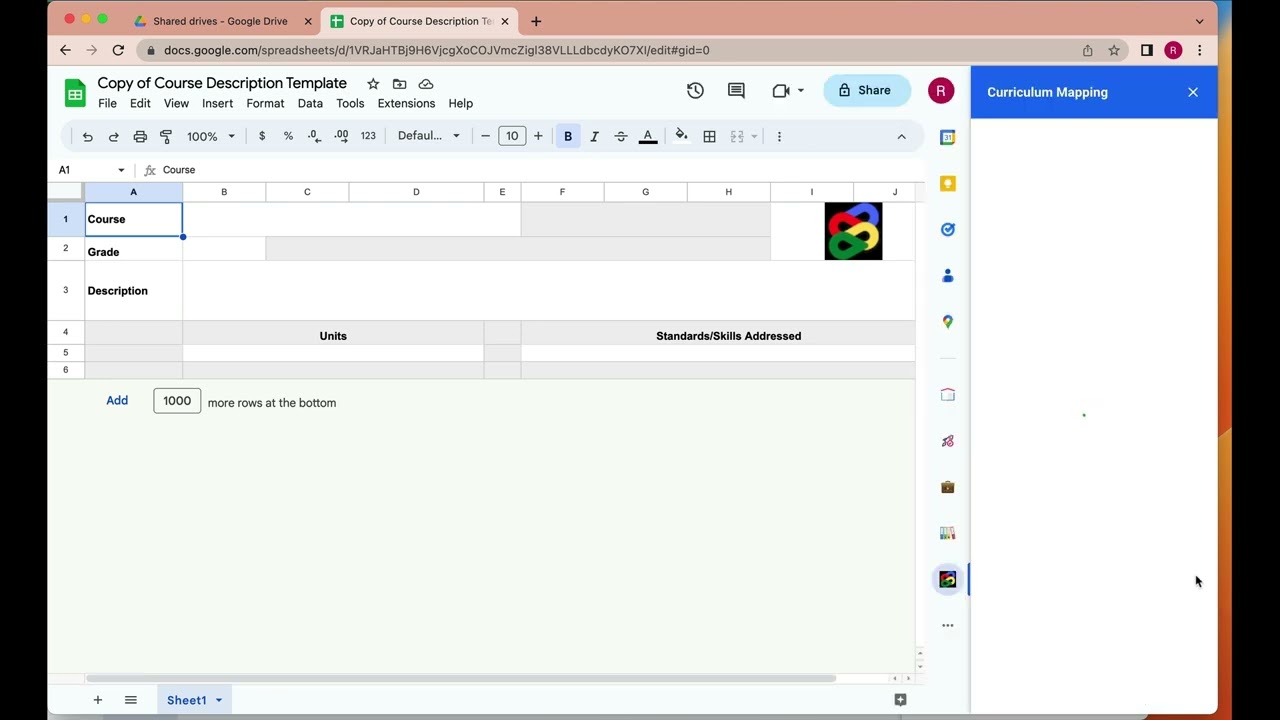This screenshot has height=720, width=1280.
Task: Open the text color picker
Action: pos(648,136)
